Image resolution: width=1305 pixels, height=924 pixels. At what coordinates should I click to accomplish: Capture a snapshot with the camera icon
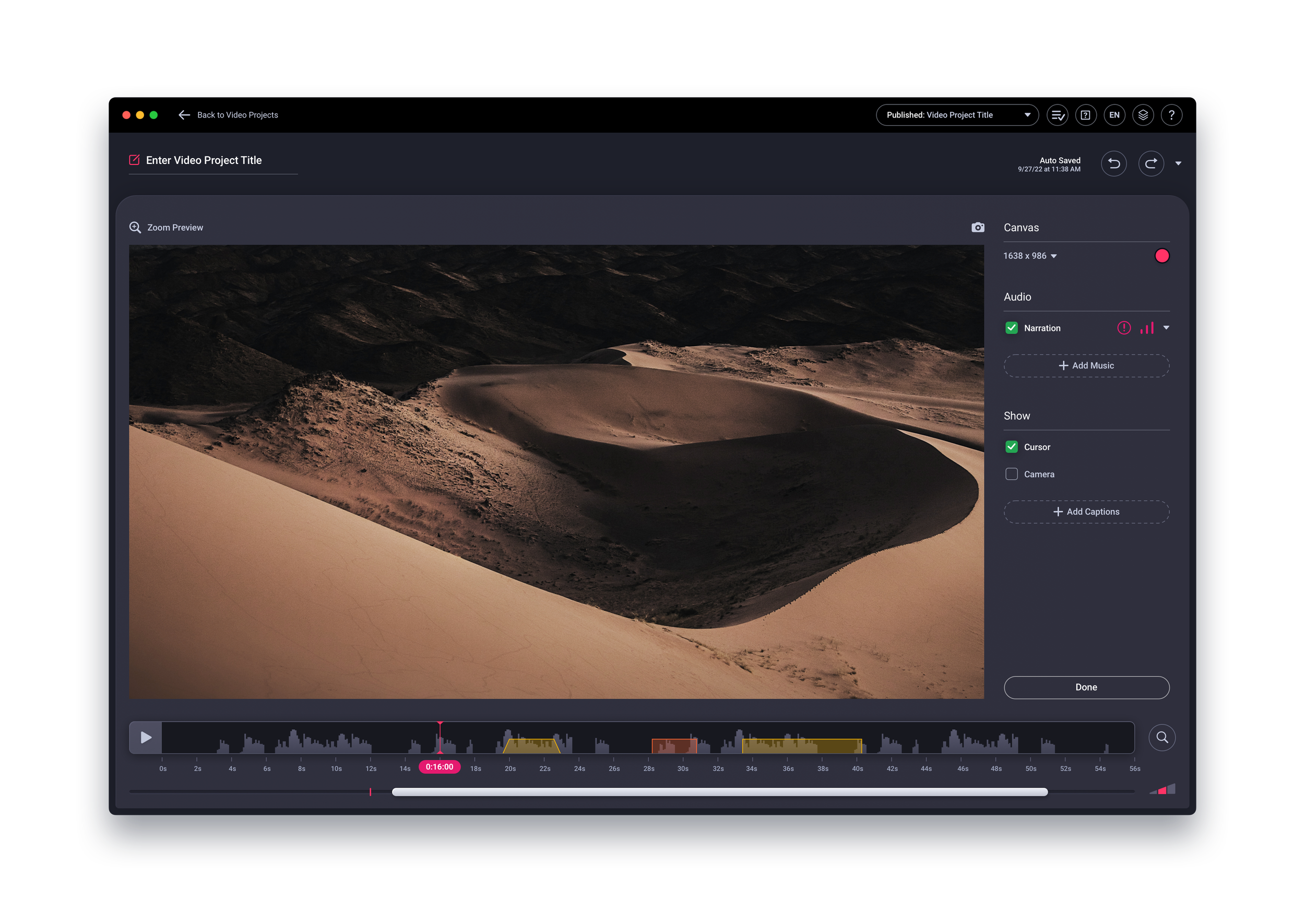[x=978, y=227]
